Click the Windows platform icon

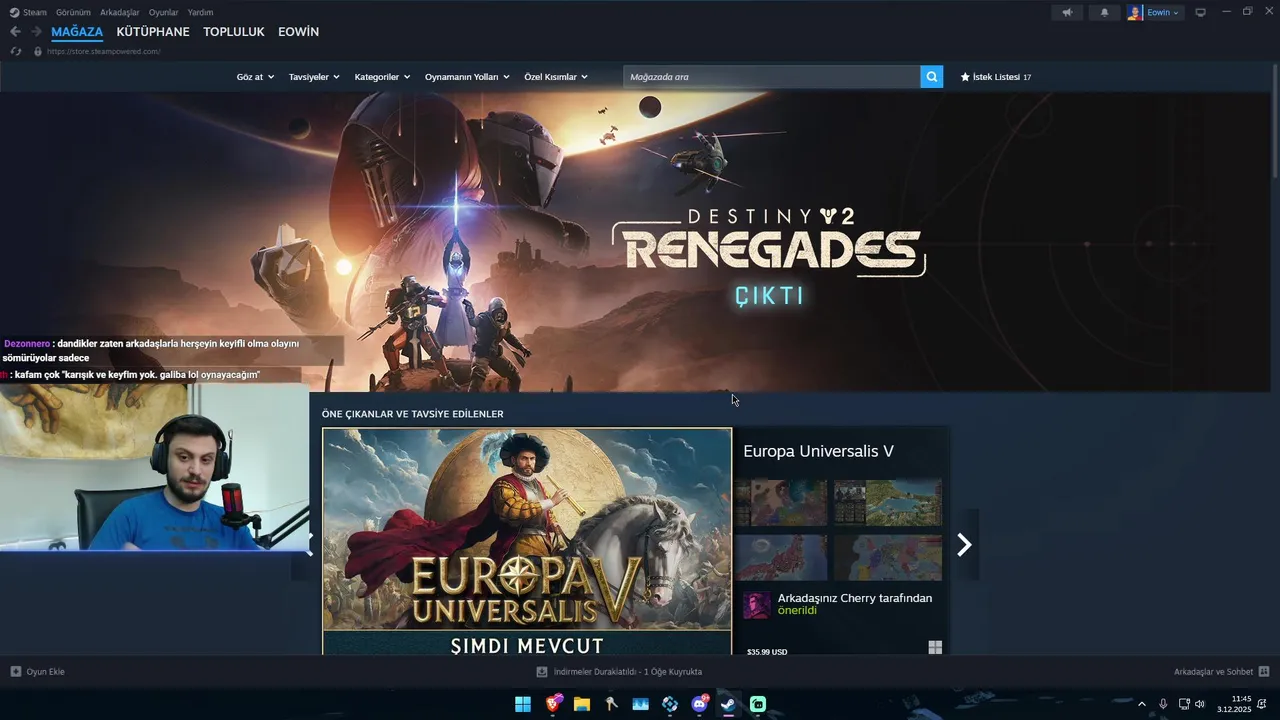[x=935, y=648]
